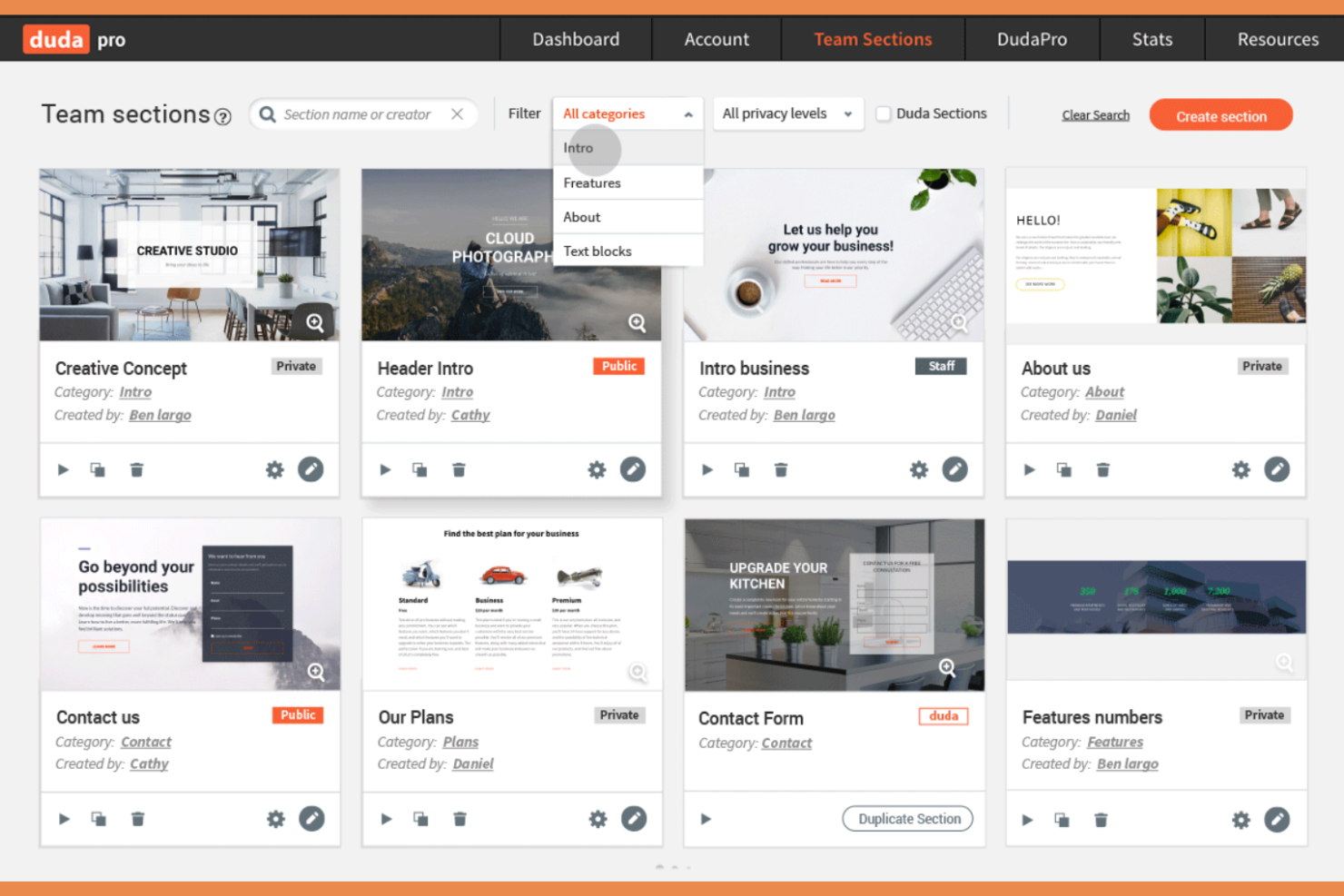1344x896 pixels.
Task: Click the Create section button
Action: (x=1220, y=115)
